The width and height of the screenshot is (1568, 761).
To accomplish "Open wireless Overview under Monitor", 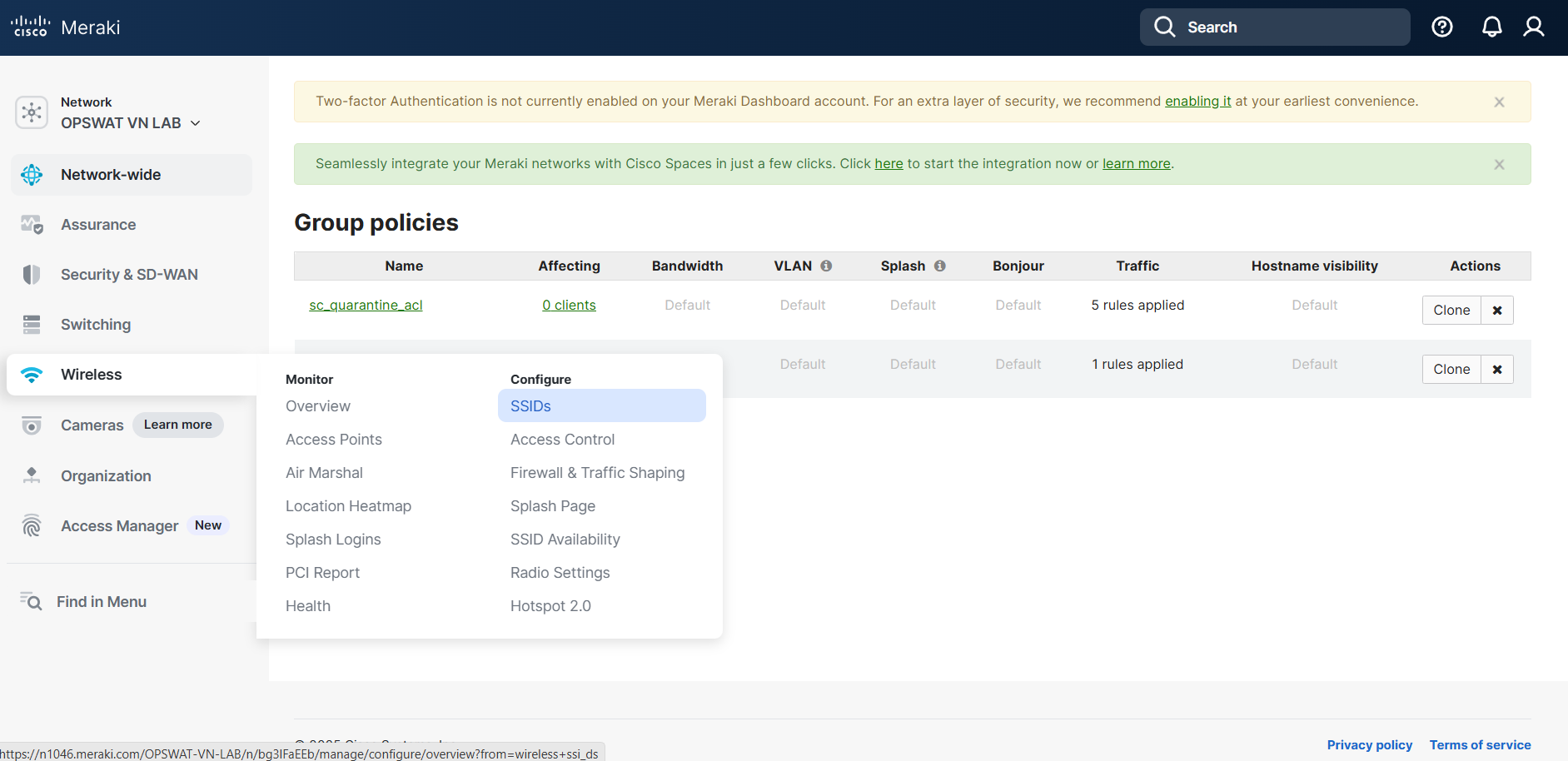I will 318,406.
